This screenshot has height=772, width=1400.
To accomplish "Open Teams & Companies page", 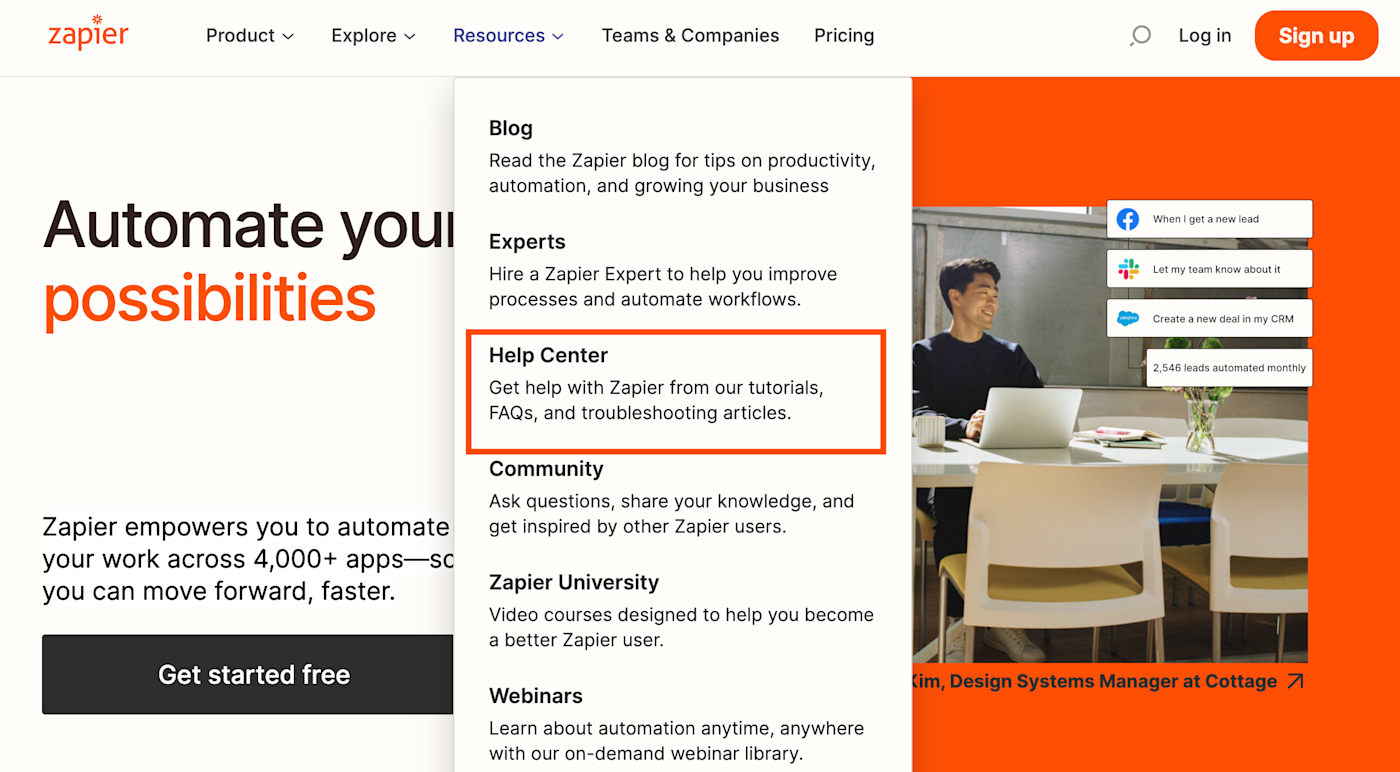I will 690,36.
